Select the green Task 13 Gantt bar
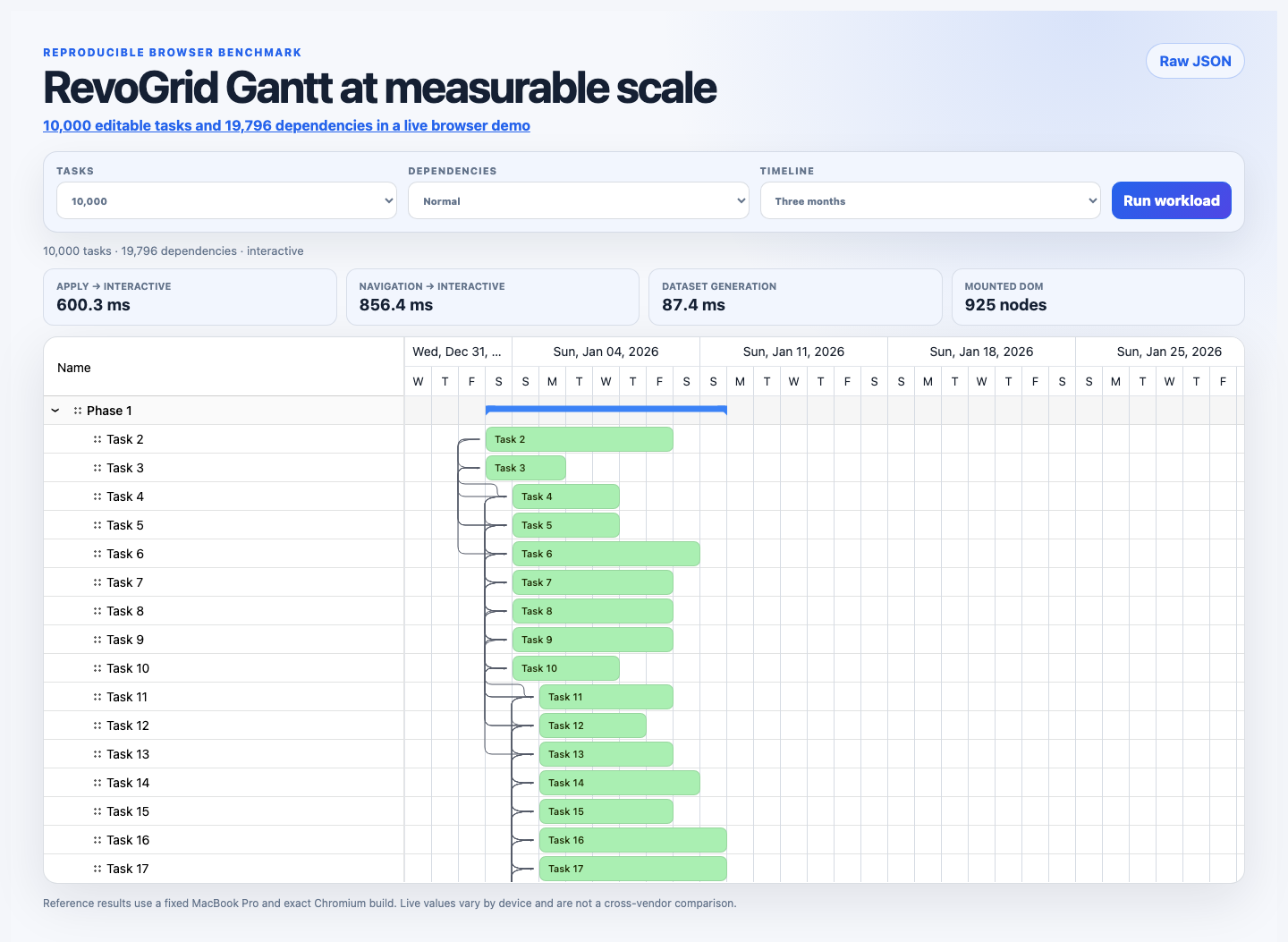The width and height of the screenshot is (1288, 942). click(606, 754)
